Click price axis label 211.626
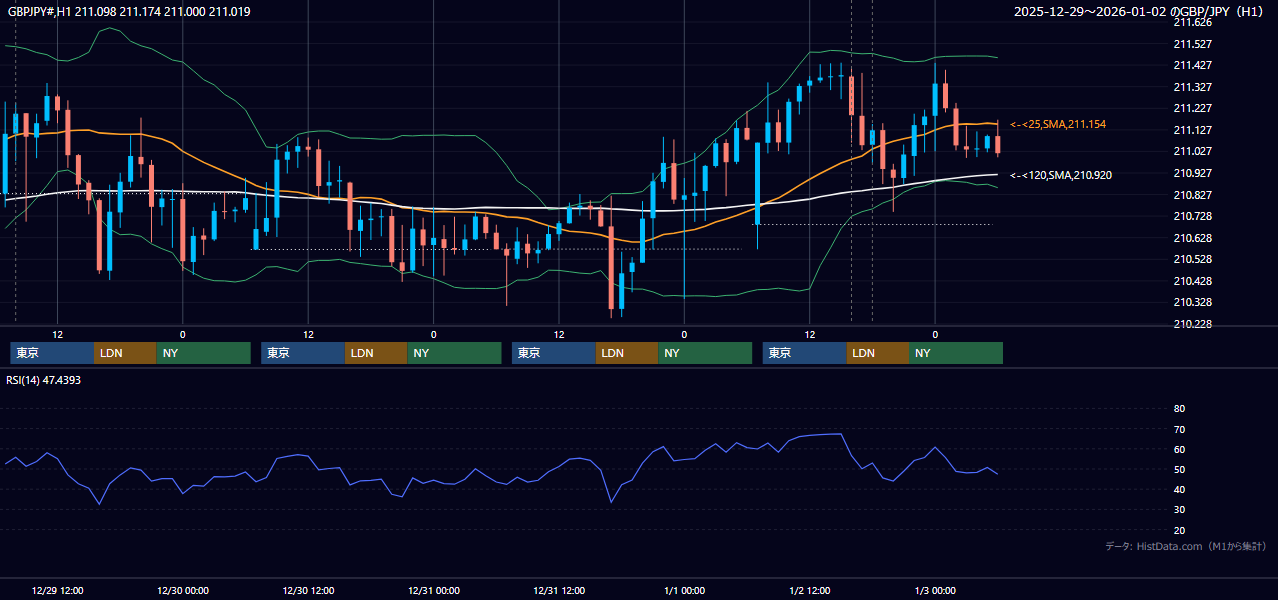1278x600 pixels. click(x=1192, y=22)
